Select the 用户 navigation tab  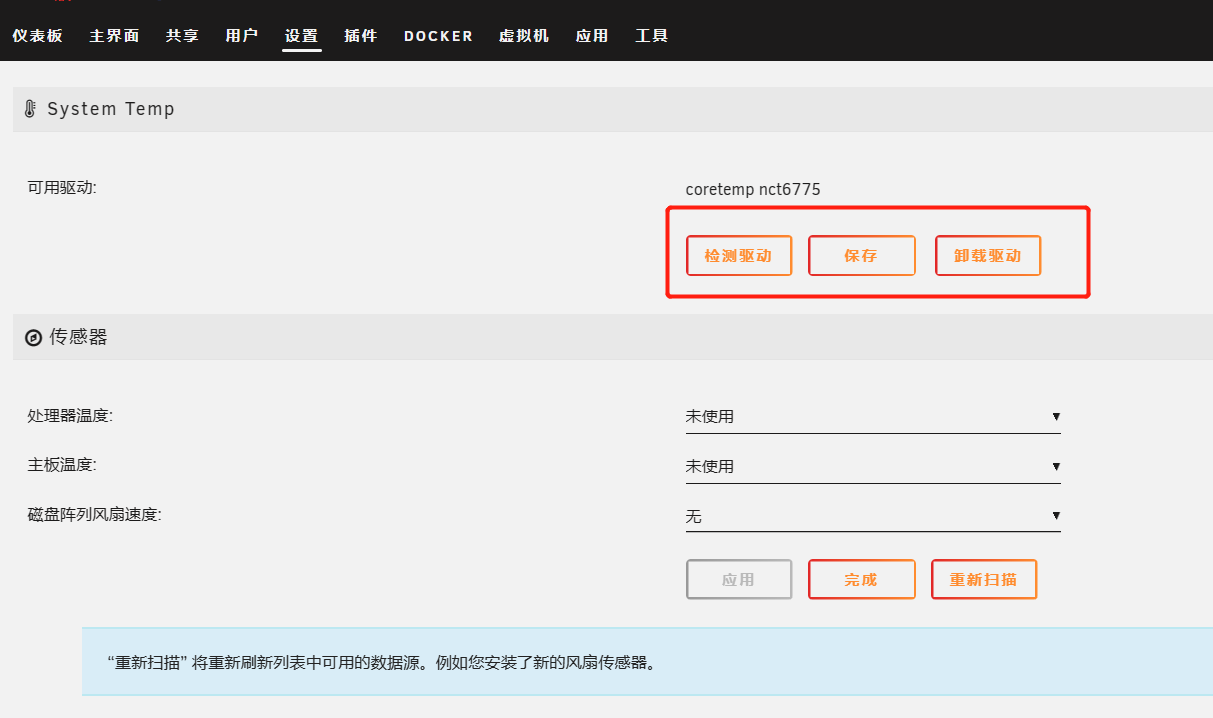tap(241, 36)
